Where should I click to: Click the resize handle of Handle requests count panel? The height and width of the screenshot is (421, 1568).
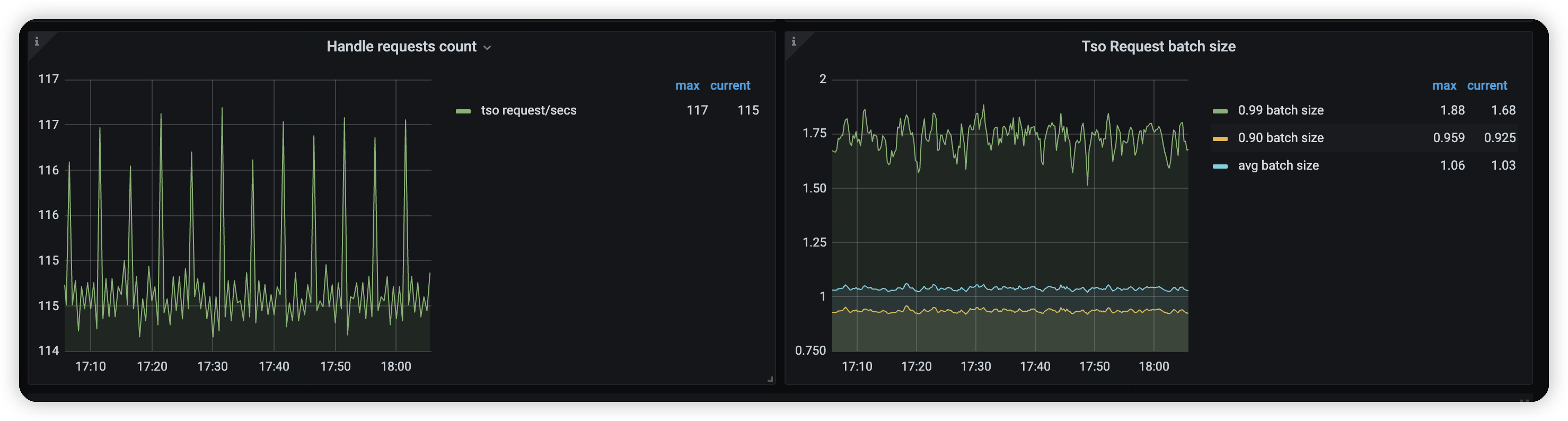770,379
